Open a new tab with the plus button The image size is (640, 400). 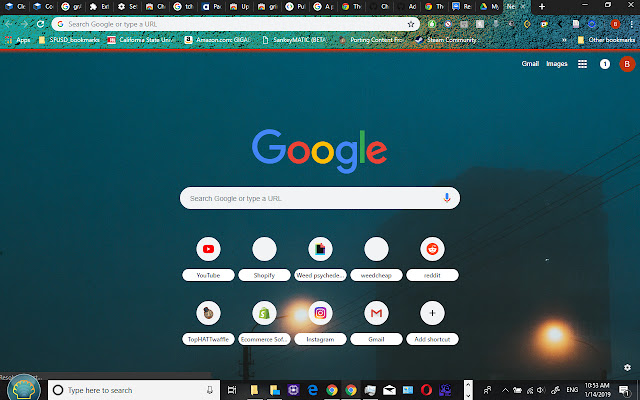(x=542, y=7)
